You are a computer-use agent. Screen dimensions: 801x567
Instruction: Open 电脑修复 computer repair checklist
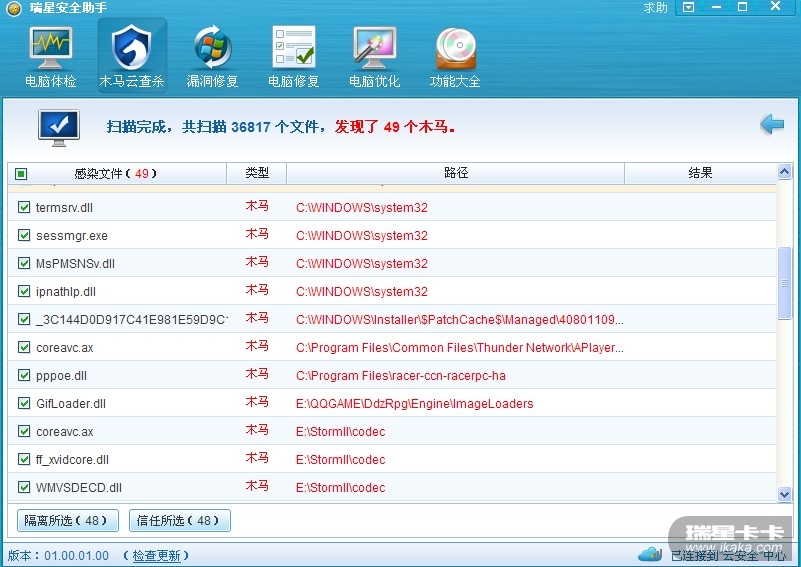294,57
